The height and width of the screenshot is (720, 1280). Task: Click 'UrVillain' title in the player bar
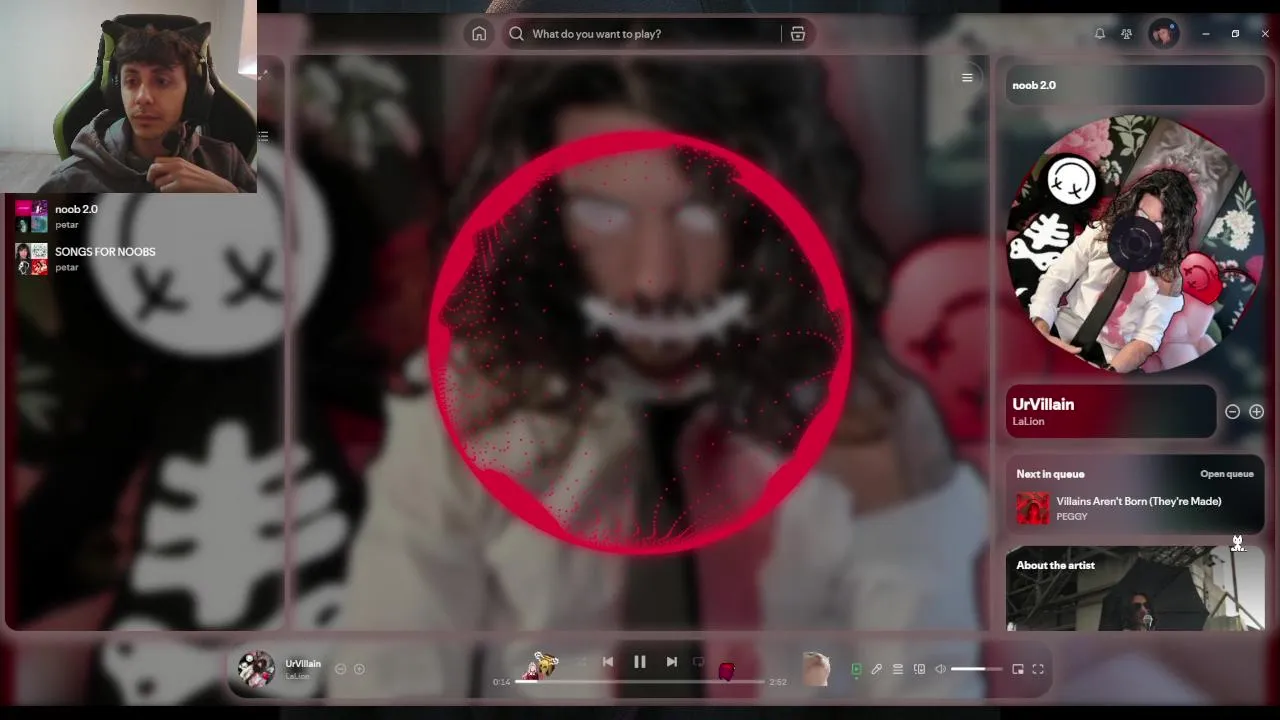pos(303,664)
